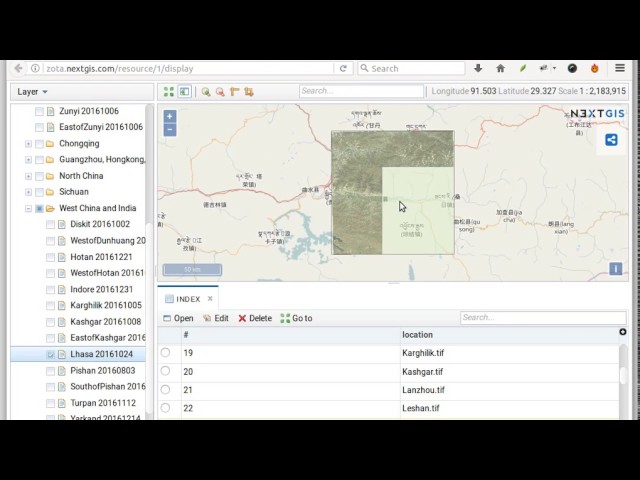
Task: Click the Delete button in feature table
Action: [255, 318]
